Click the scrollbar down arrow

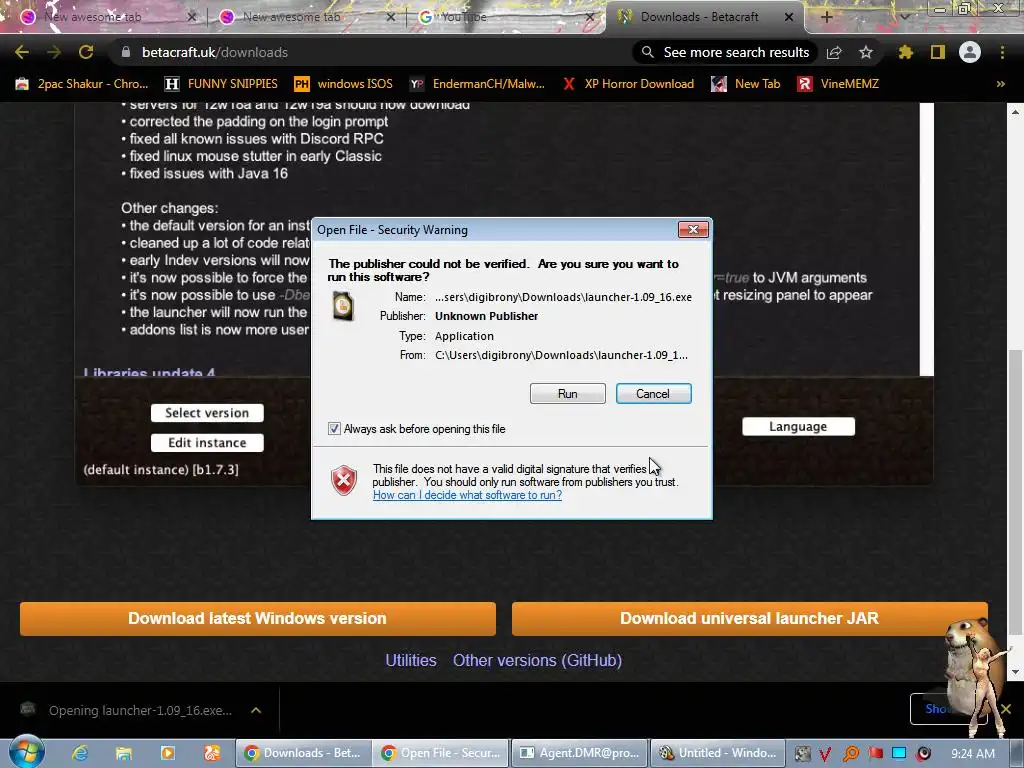1014,672
